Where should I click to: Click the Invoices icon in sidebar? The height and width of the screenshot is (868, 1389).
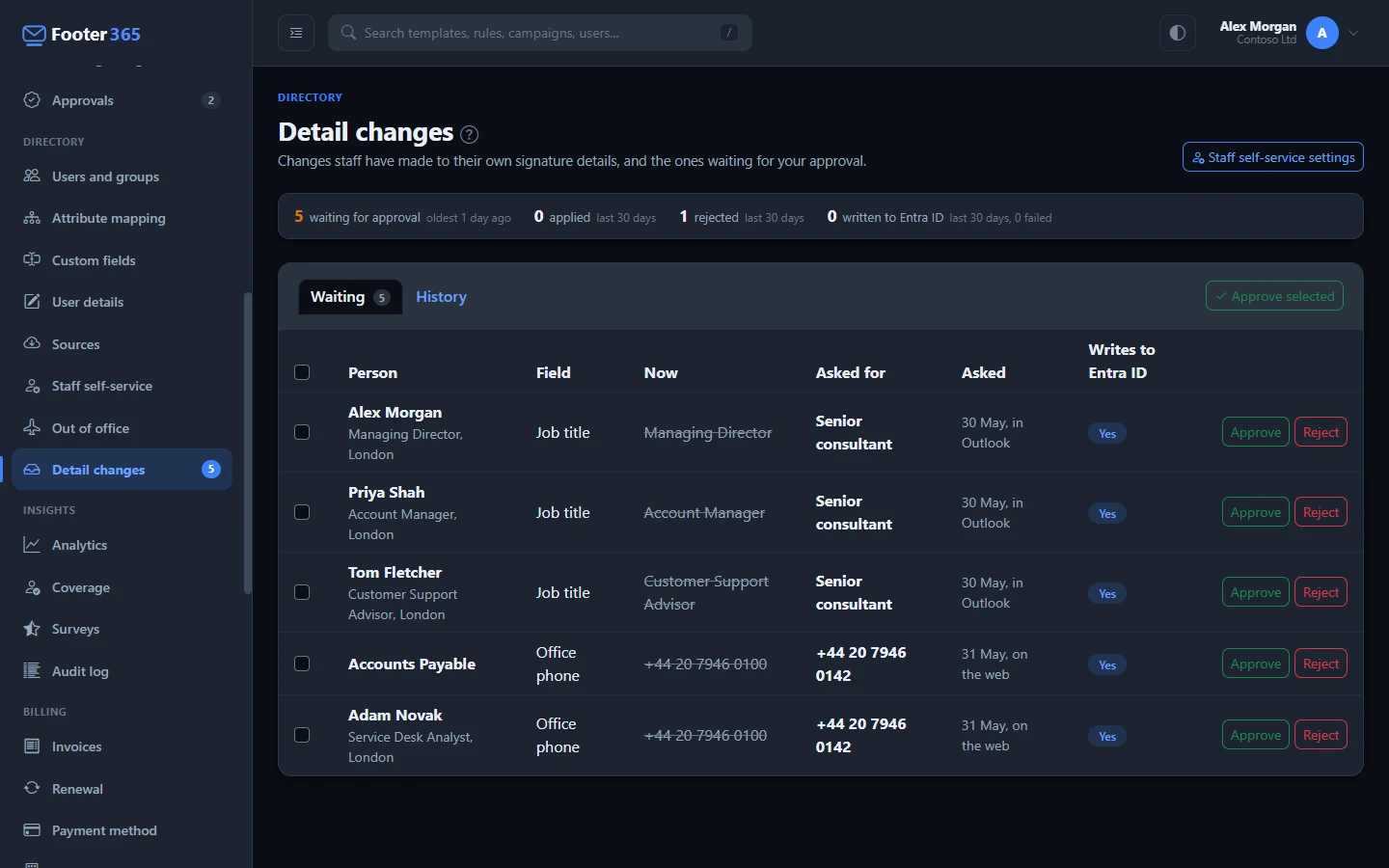click(x=32, y=746)
